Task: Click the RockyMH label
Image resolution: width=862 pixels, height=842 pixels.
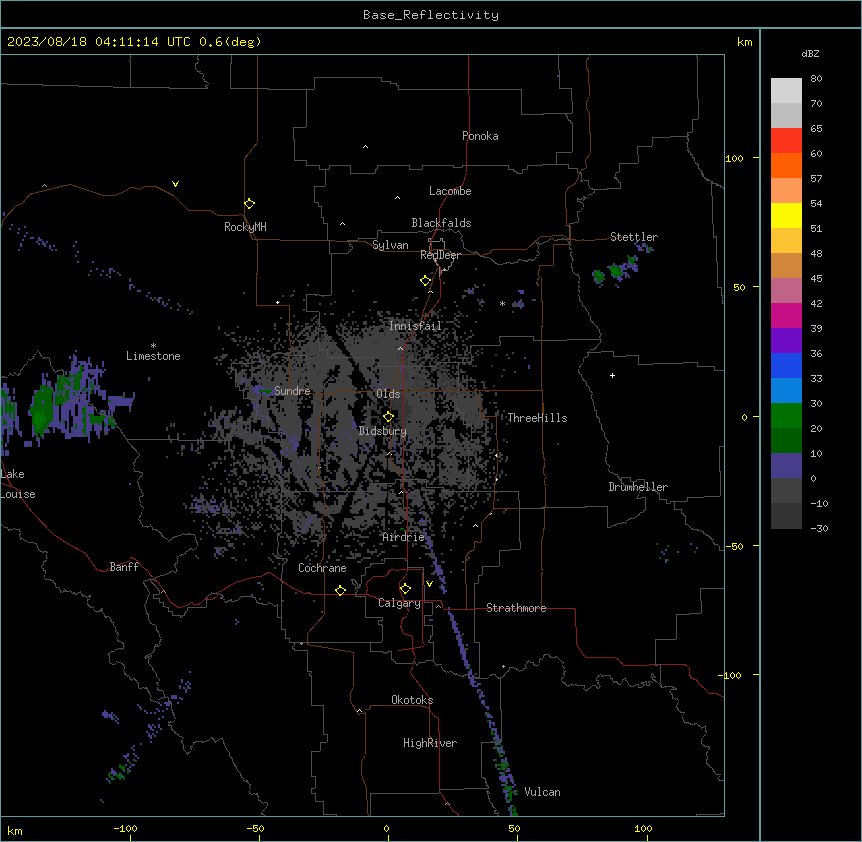Action: [245, 227]
